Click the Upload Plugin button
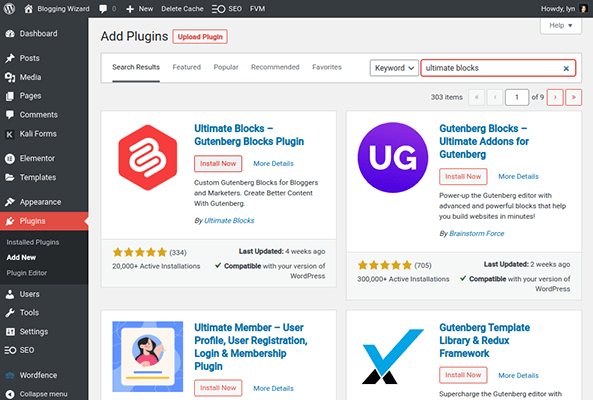Image resolution: width=593 pixels, height=400 pixels. pos(200,37)
